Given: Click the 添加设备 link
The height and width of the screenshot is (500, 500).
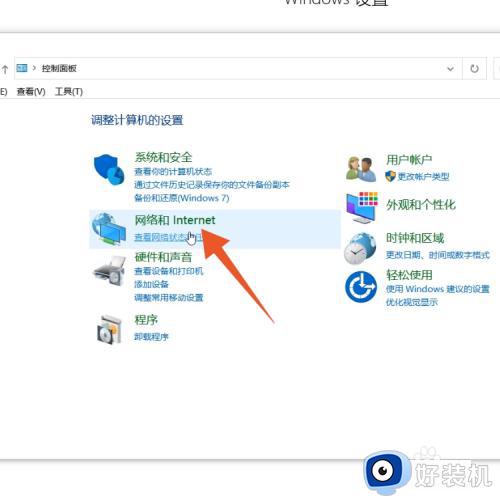Looking at the screenshot, I should click(x=151, y=284).
